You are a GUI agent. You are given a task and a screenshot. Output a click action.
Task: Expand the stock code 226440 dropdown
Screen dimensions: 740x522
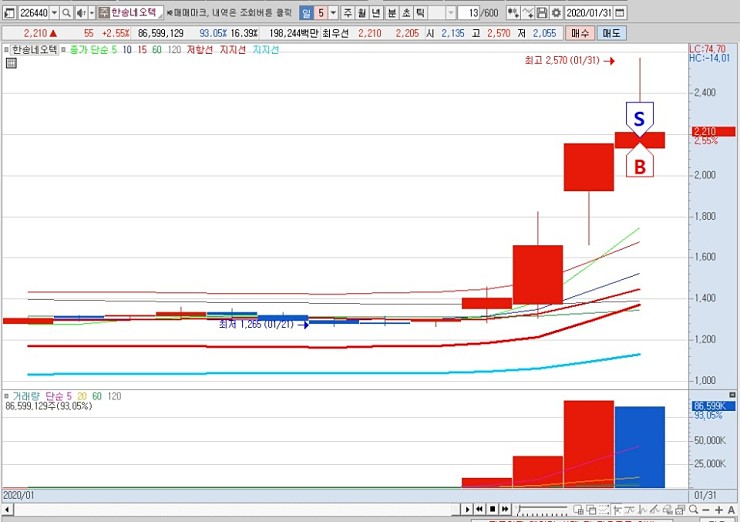51,13
